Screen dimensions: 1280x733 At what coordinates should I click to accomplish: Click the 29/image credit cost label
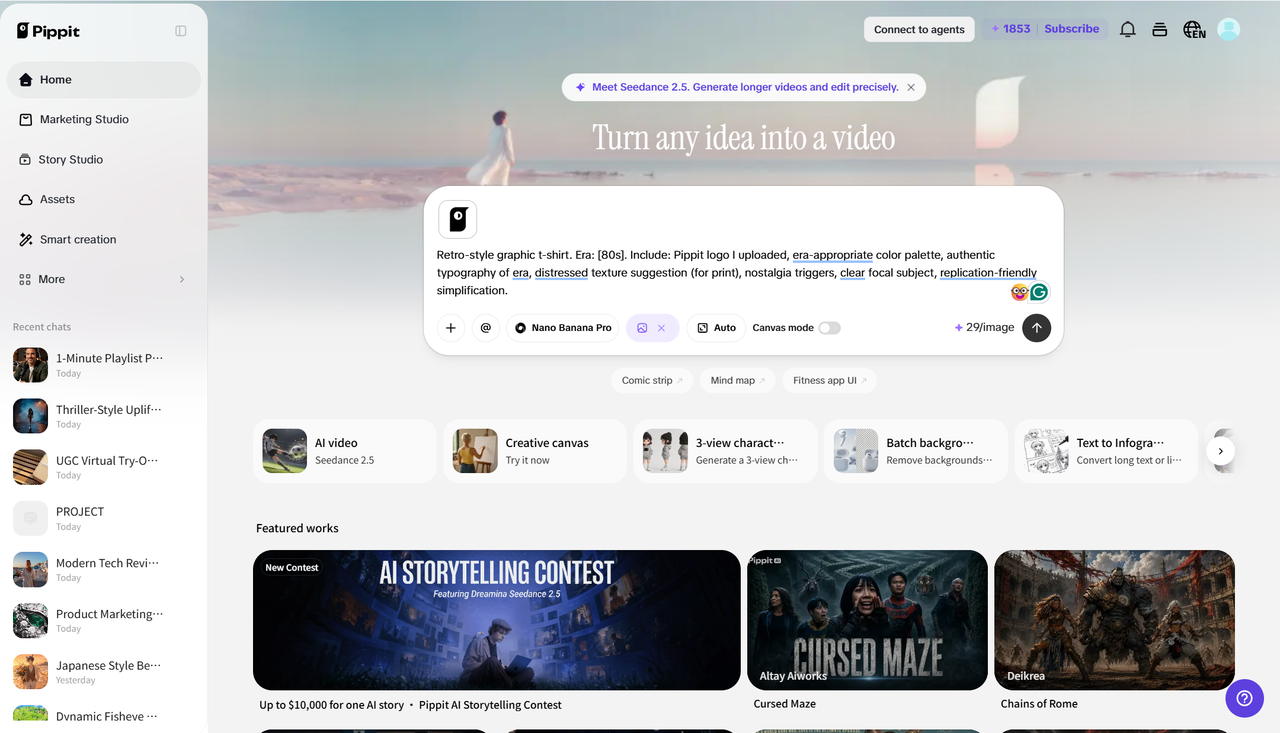point(985,328)
